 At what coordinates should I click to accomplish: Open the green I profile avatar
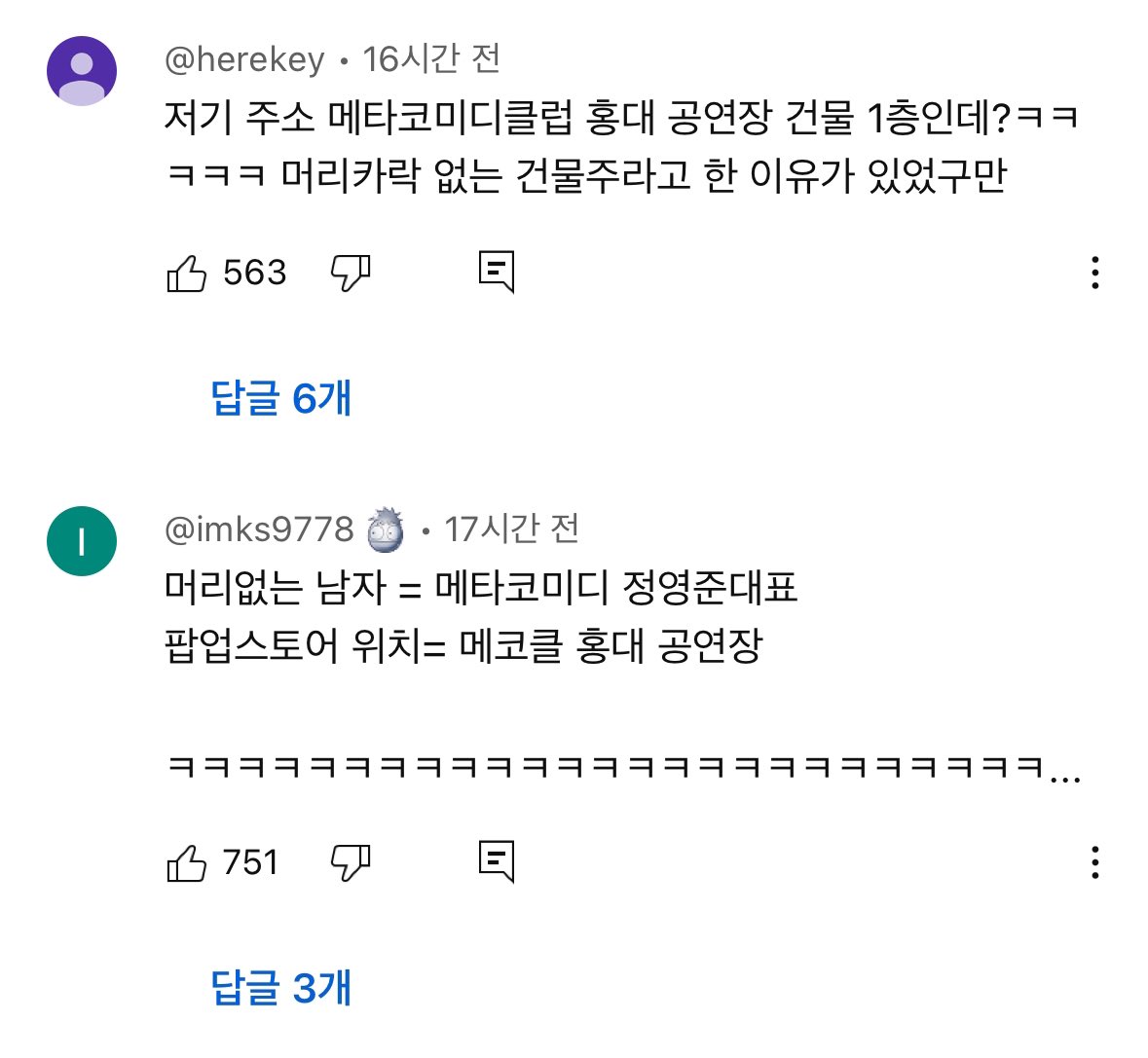click(x=82, y=541)
